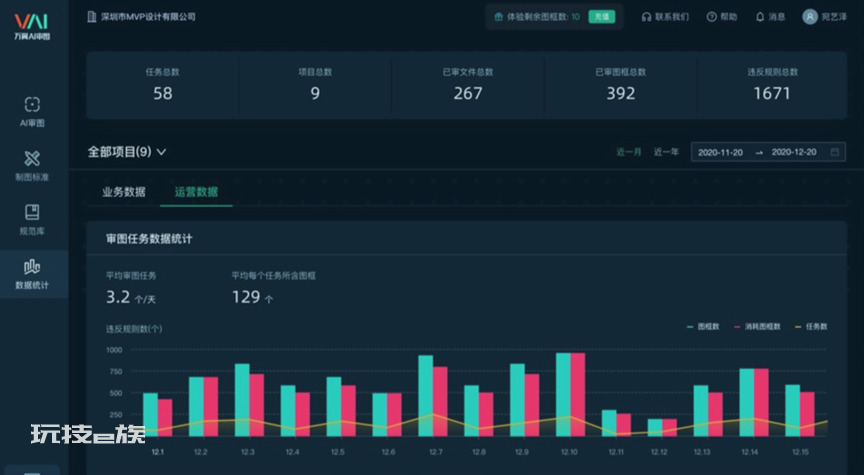The width and height of the screenshot is (864, 475).
Task: Click the 12.15 axis label
Action: point(800,452)
